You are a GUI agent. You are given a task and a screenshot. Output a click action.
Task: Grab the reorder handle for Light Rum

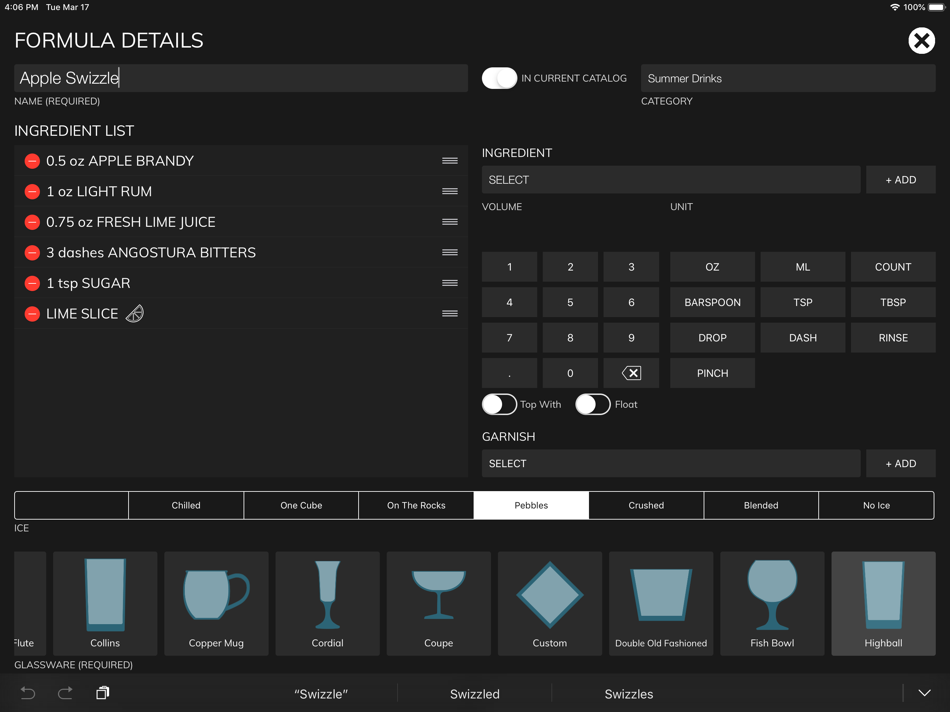pyautogui.click(x=450, y=191)
